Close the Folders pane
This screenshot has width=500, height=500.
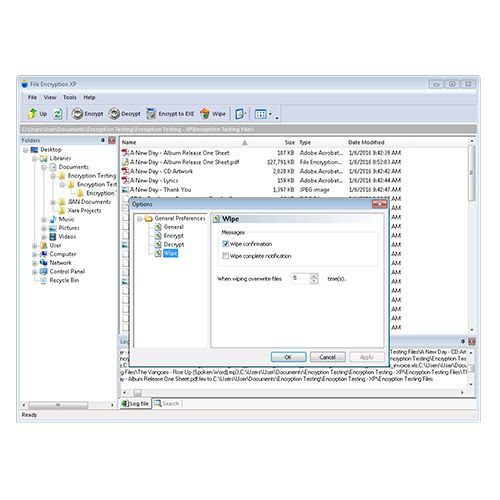point(112,140)
